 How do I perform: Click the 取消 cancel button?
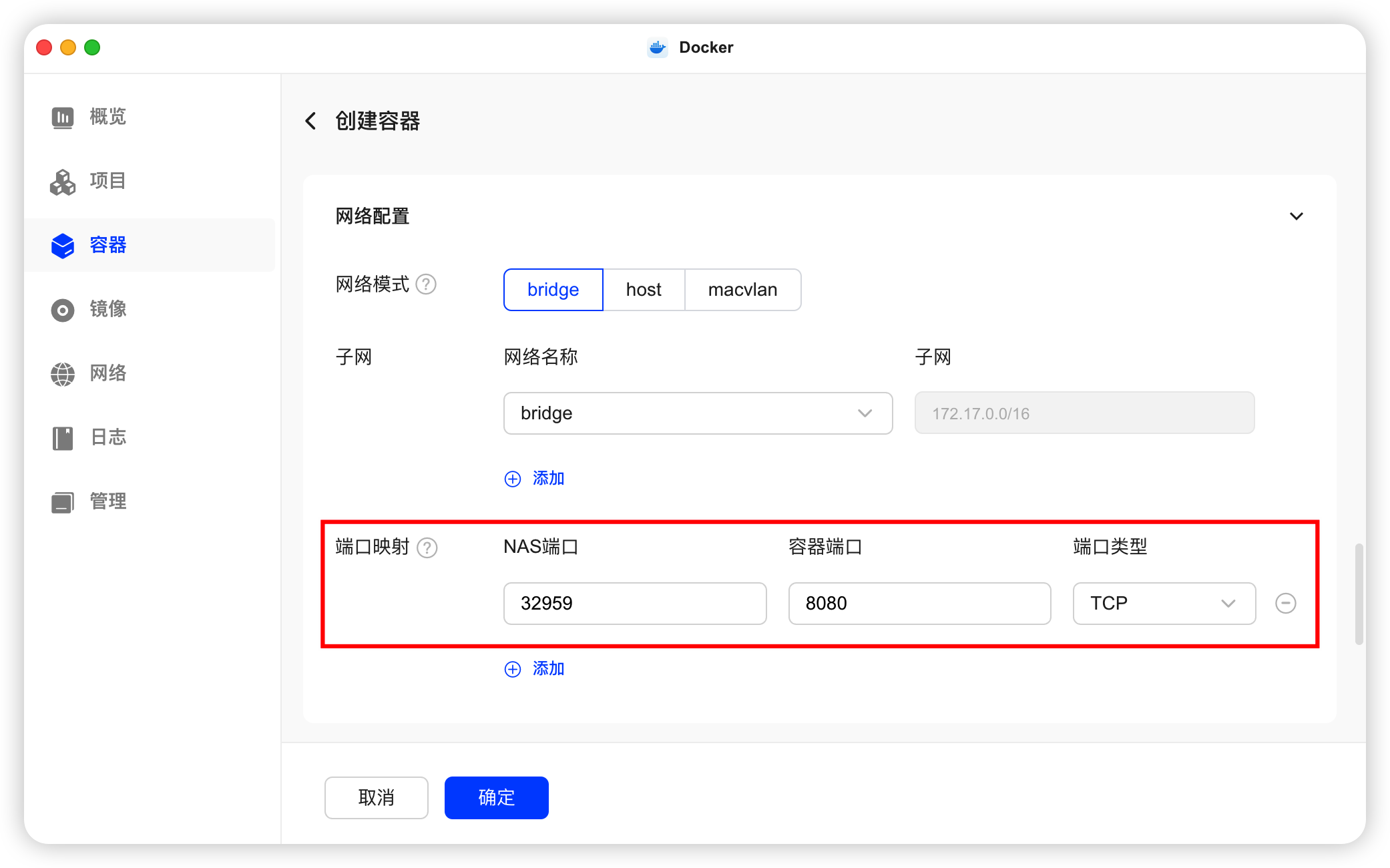pyautogui.click(x=376, y=797)
